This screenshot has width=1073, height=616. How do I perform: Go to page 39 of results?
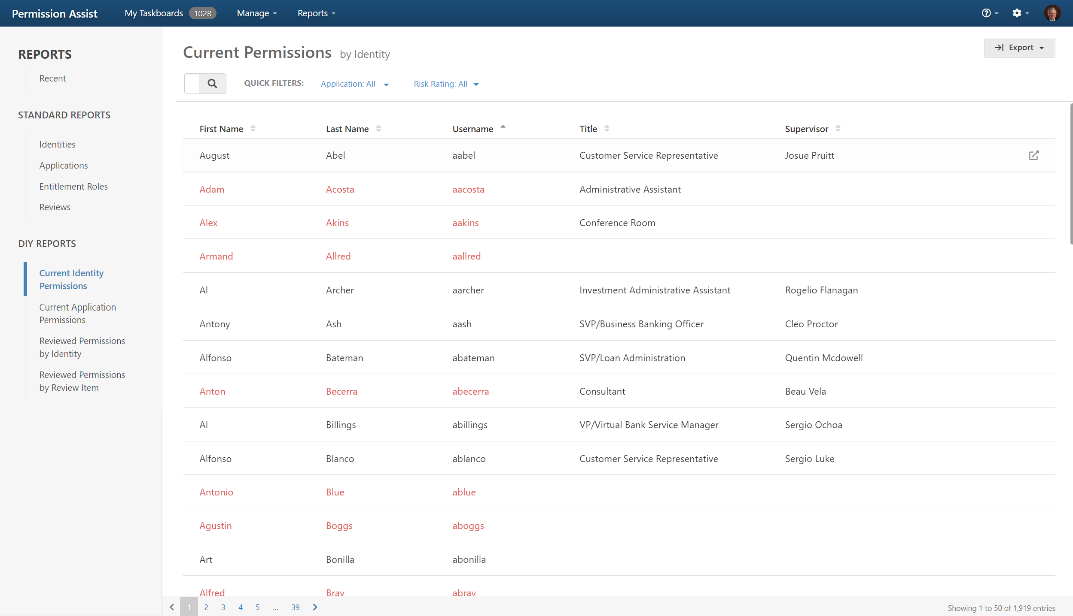[x=295, y=607]
